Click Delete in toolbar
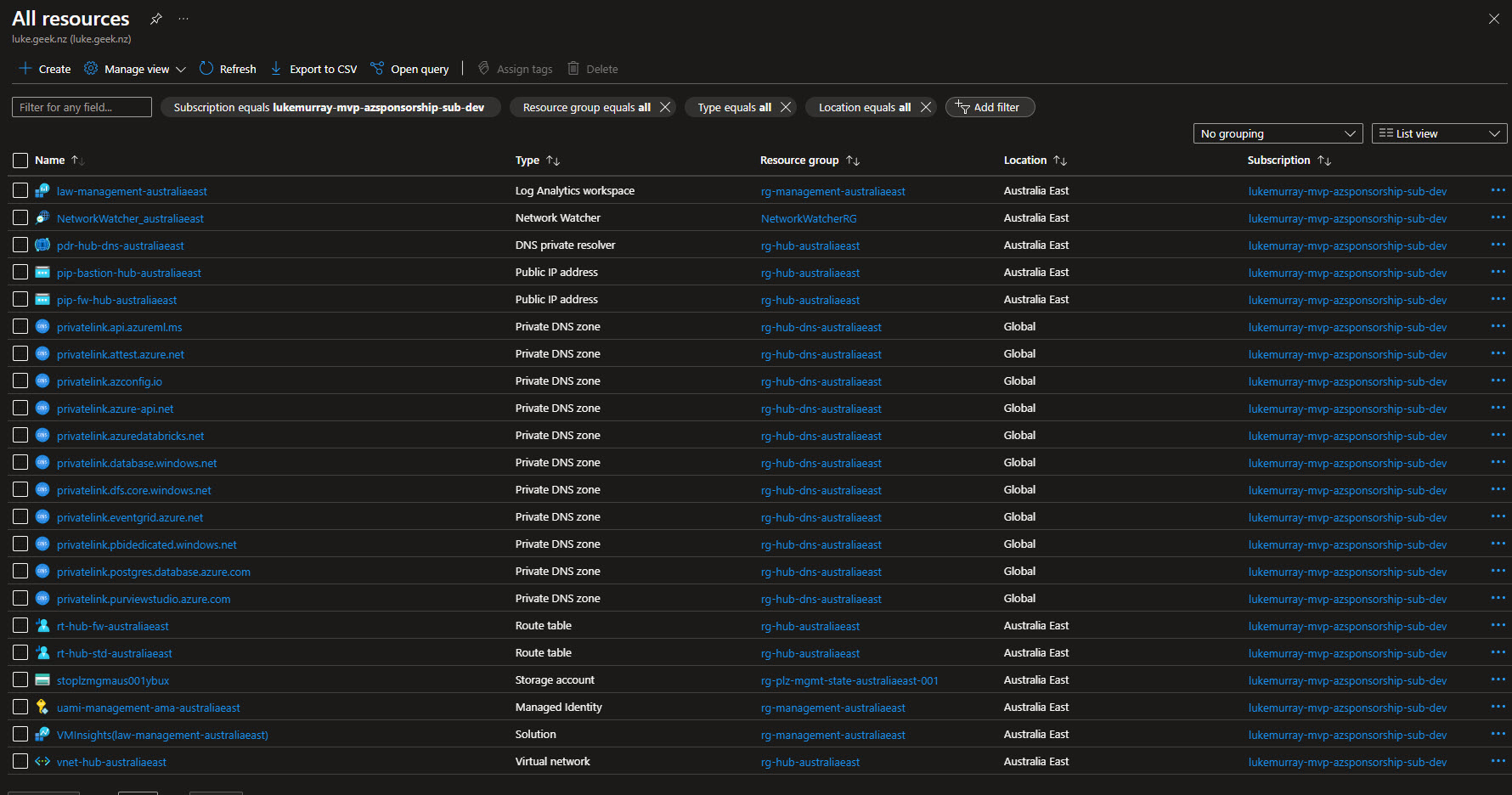Screen dimensions: 1512x795 [592, 69]
